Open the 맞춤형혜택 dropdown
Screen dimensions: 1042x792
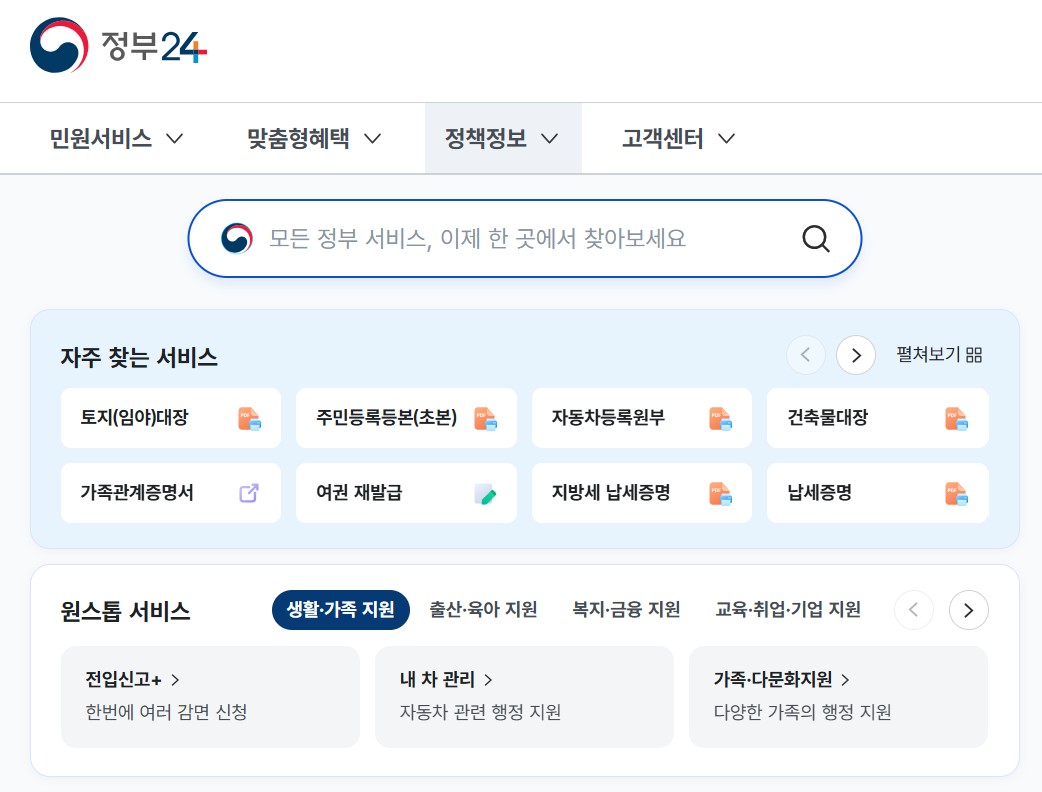click(311, 139)
